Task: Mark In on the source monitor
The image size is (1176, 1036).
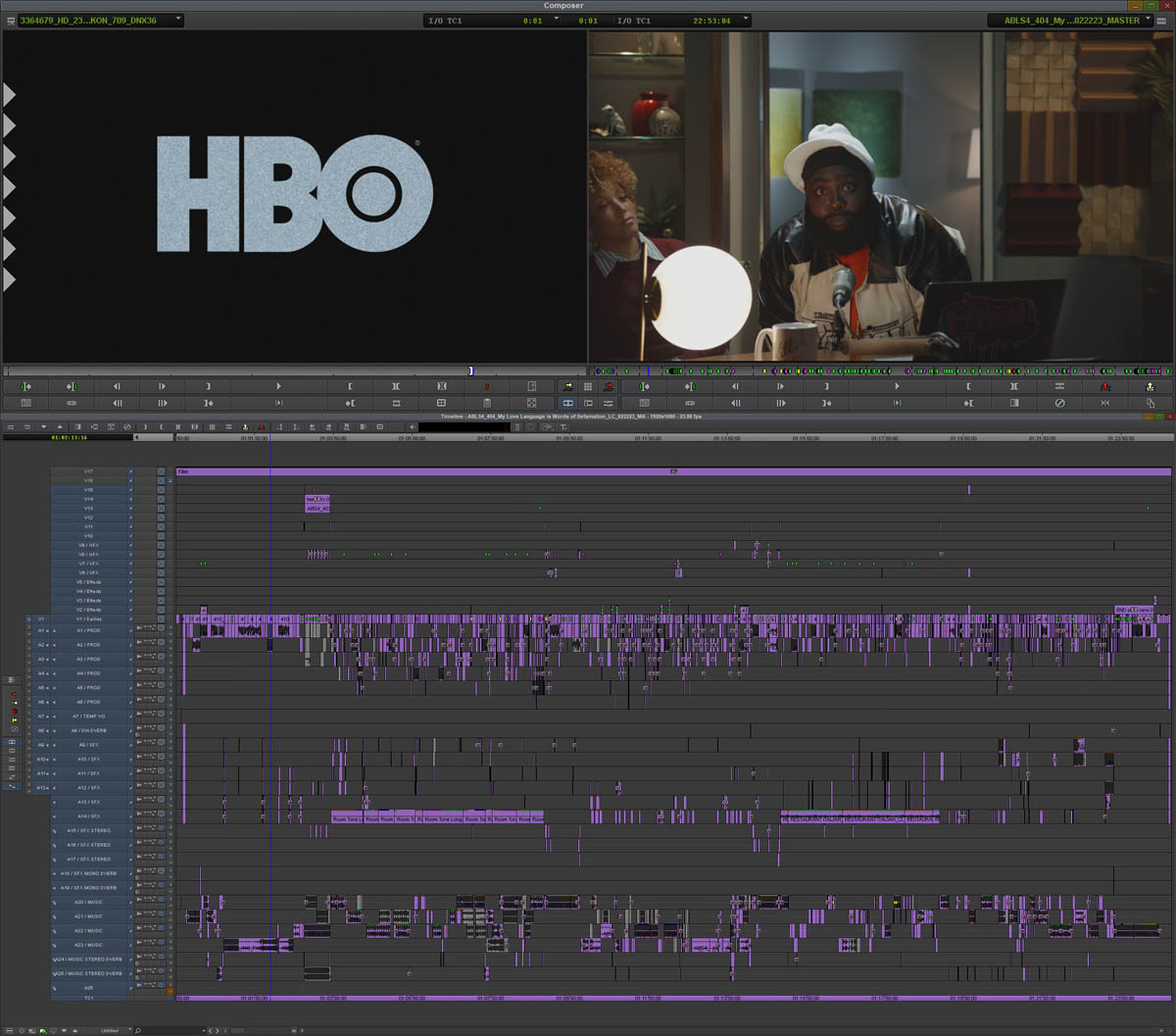Action: coord(350,386)
